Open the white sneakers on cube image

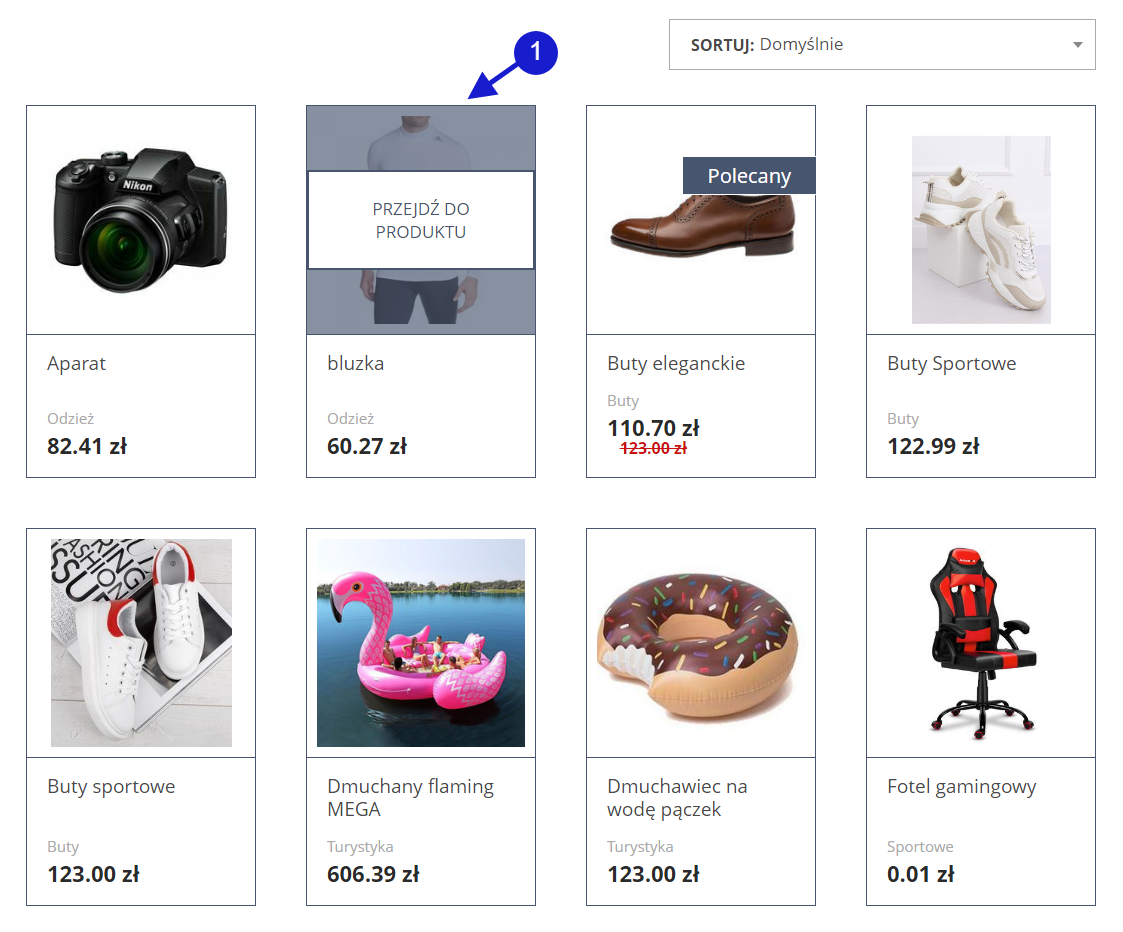click(980, 229)
